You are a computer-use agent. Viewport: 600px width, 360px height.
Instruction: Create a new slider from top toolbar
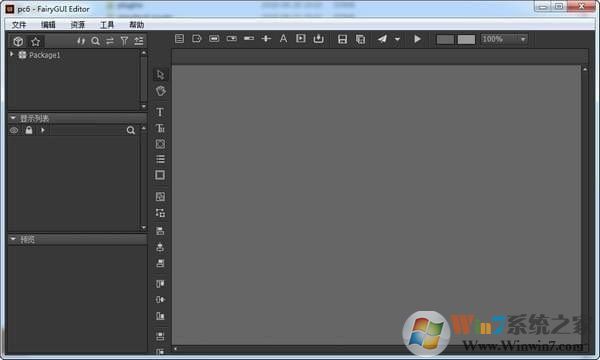coord(266,39)
